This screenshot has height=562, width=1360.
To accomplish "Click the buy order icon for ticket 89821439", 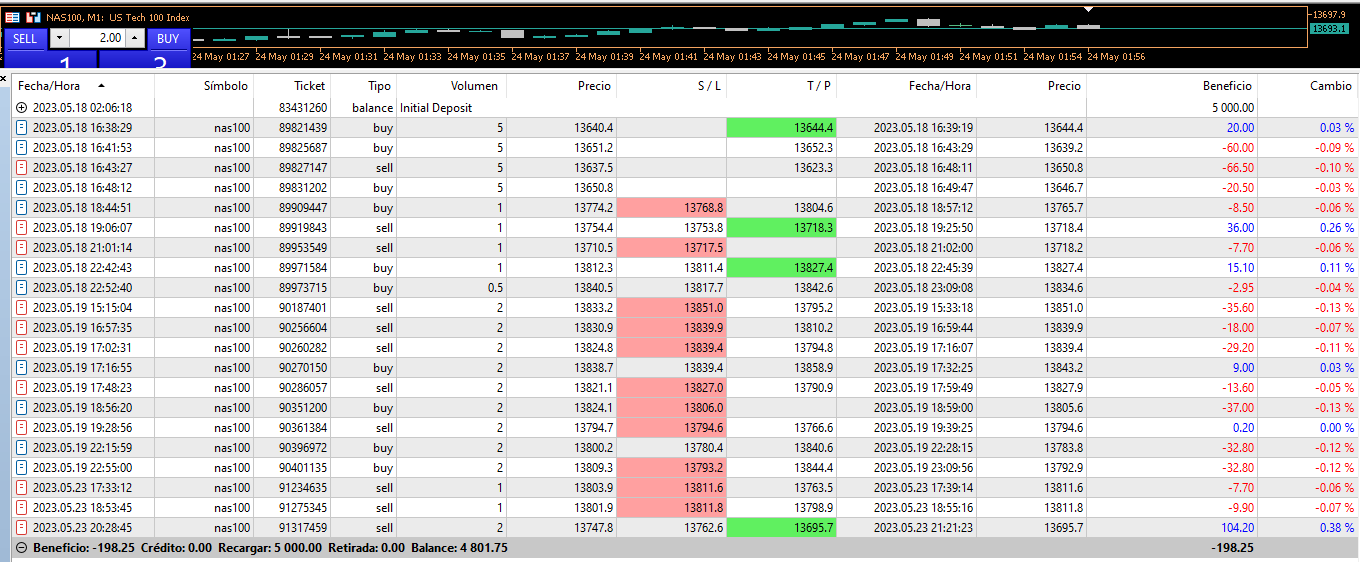I will point(22,128).
